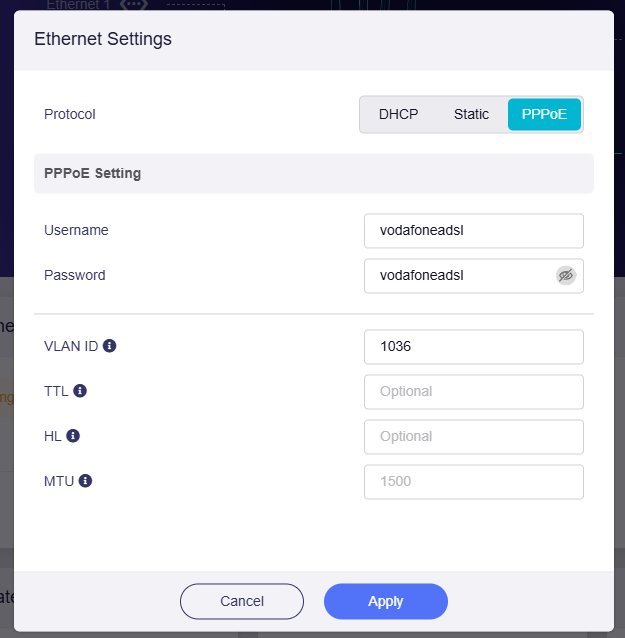The width and height of the screenshot is (625, 638).
Task: Click the TTL info icon
Action: 80,391
